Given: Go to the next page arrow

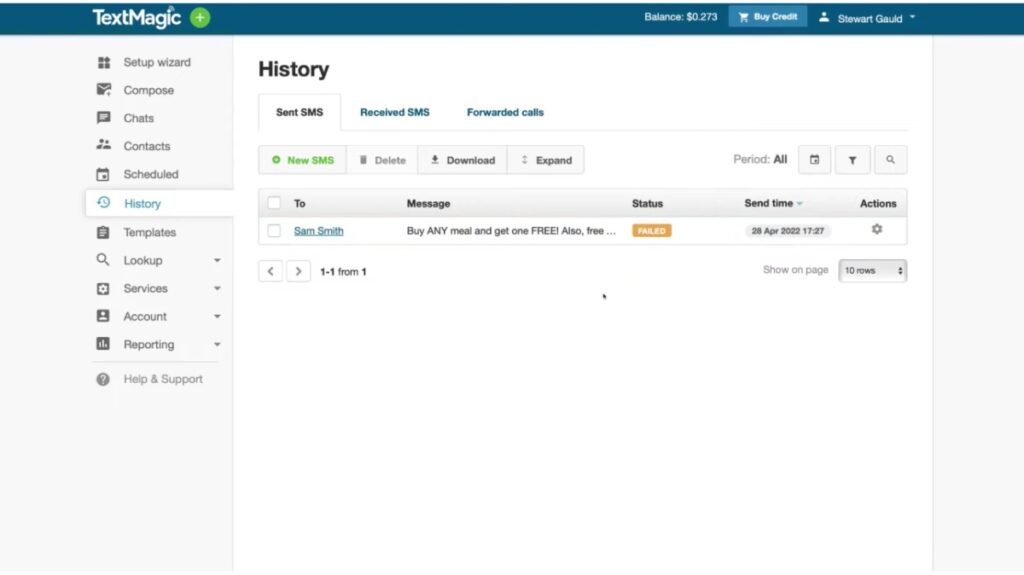Looking at the screenshot, I should [298, 271].
